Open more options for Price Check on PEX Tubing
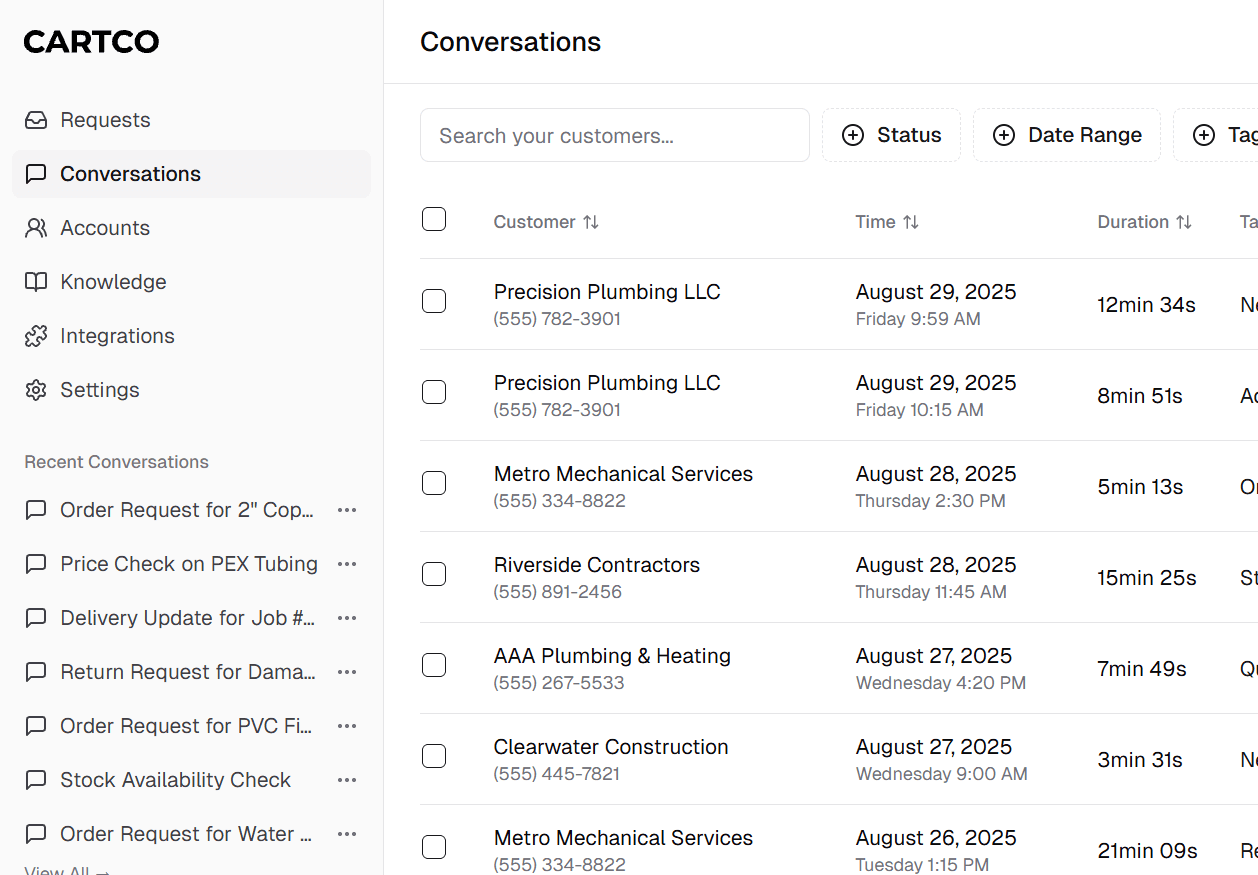The width and height of the screenshot is (1258, 875). click(x=347, y=564)
